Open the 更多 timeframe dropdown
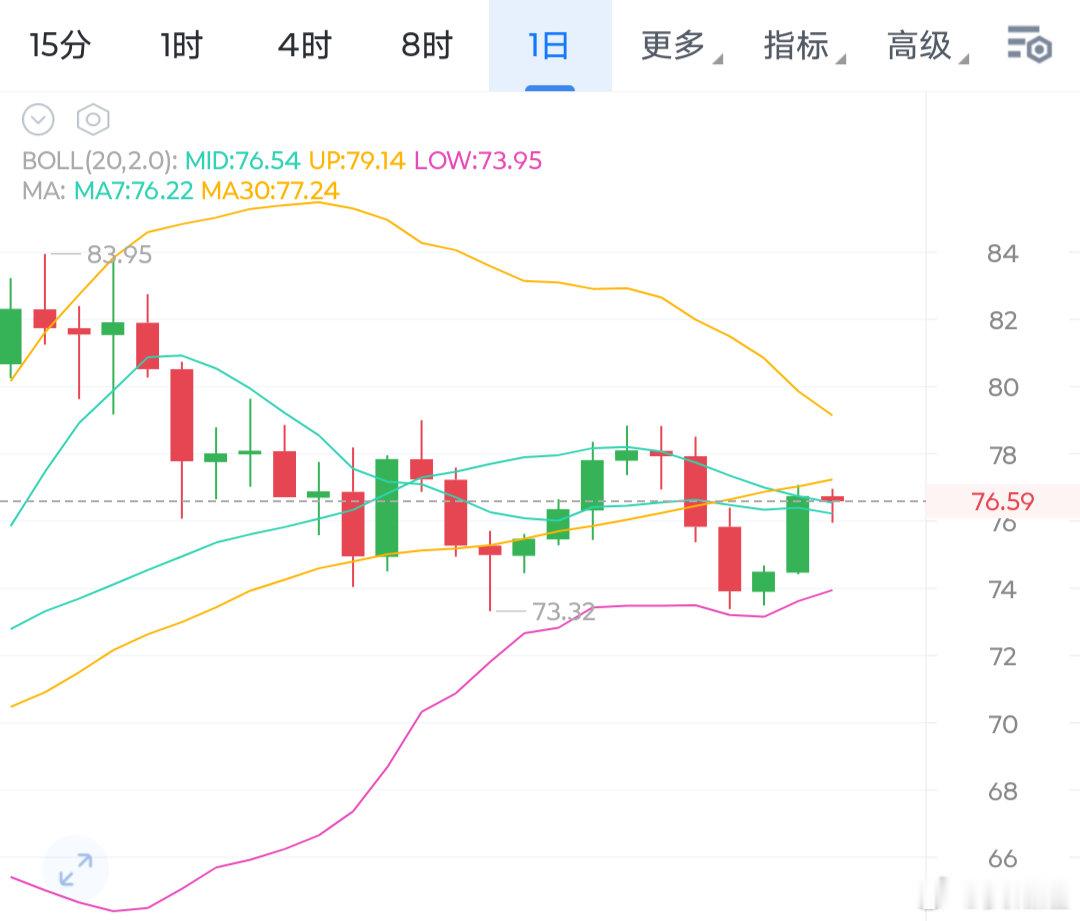Viewport: 1080px width, 921px height. pos(681,45)
